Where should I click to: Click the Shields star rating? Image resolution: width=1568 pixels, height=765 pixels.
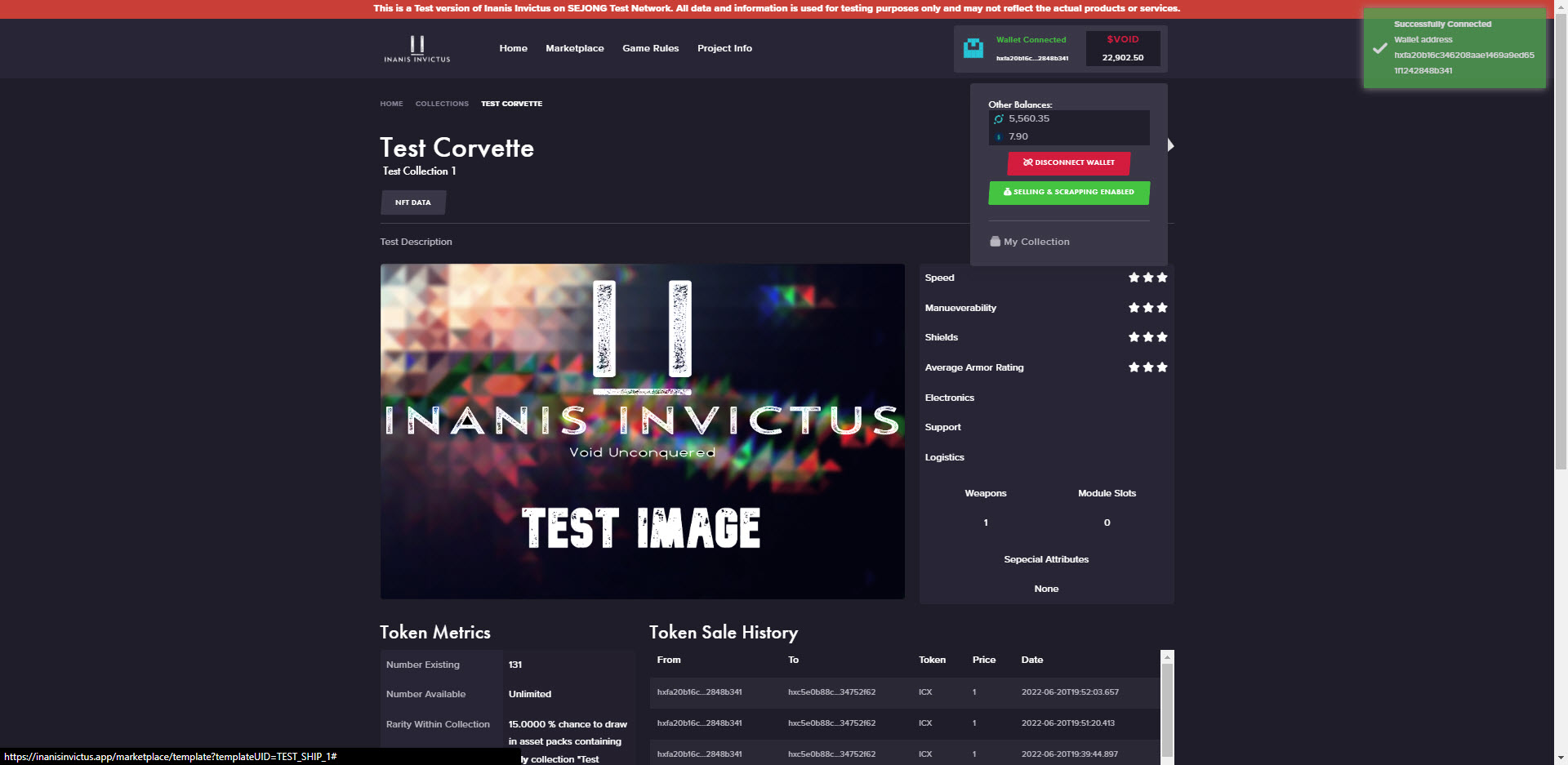point(1147,337)
